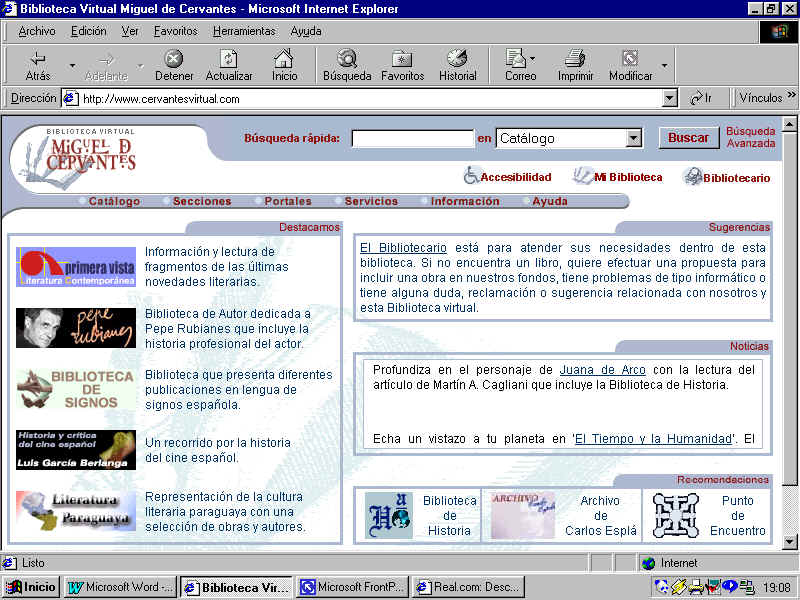Open the Portales navigation tab
Image resolution: width=800 pixels, height=600 pixels.
click(x=288, y=201)
